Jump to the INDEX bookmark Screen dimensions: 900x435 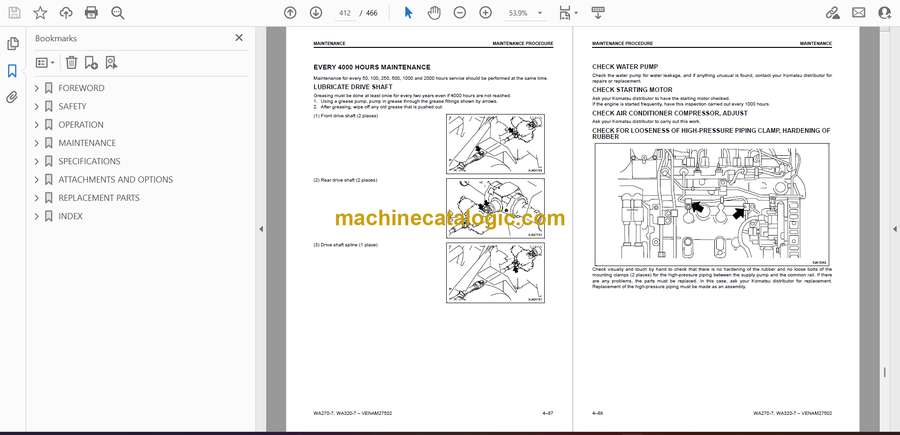(70, 216)
